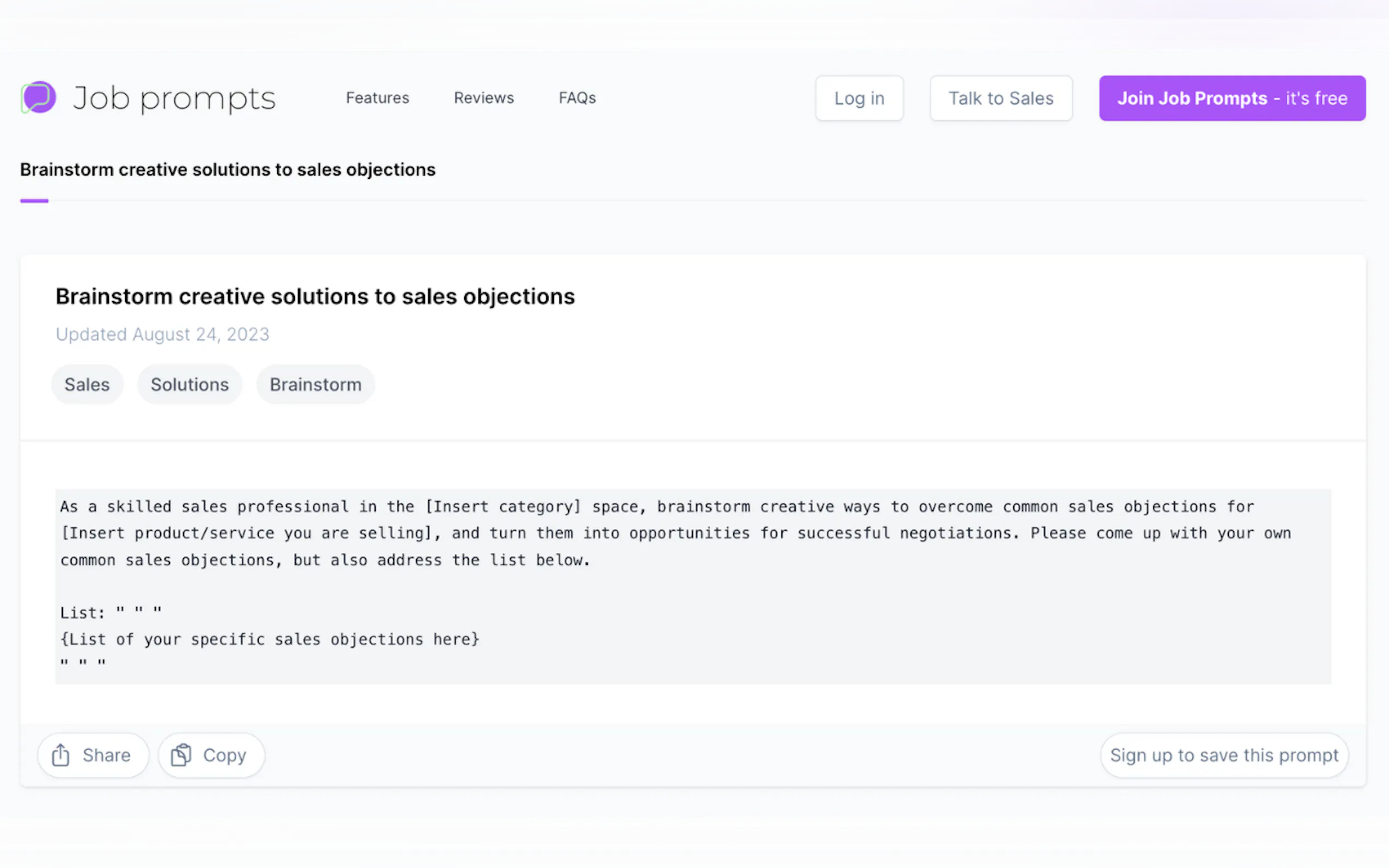
Task: Click Join Job Prompts - it's free
Action: [x=1232, y=98]
